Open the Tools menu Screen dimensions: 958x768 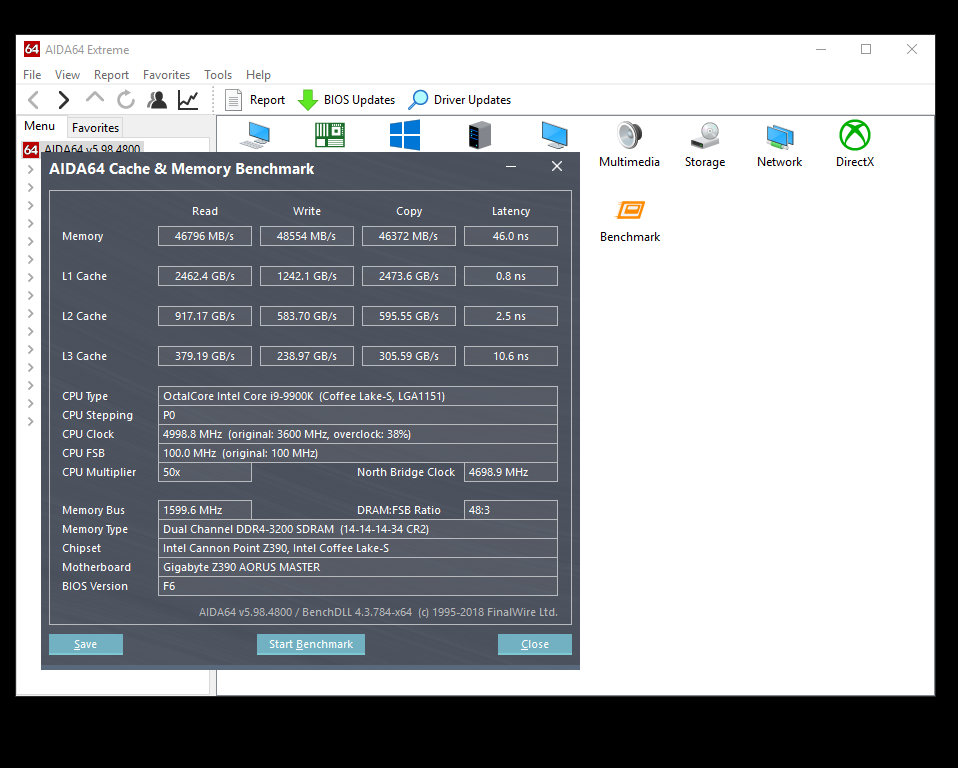pos(218,75)
